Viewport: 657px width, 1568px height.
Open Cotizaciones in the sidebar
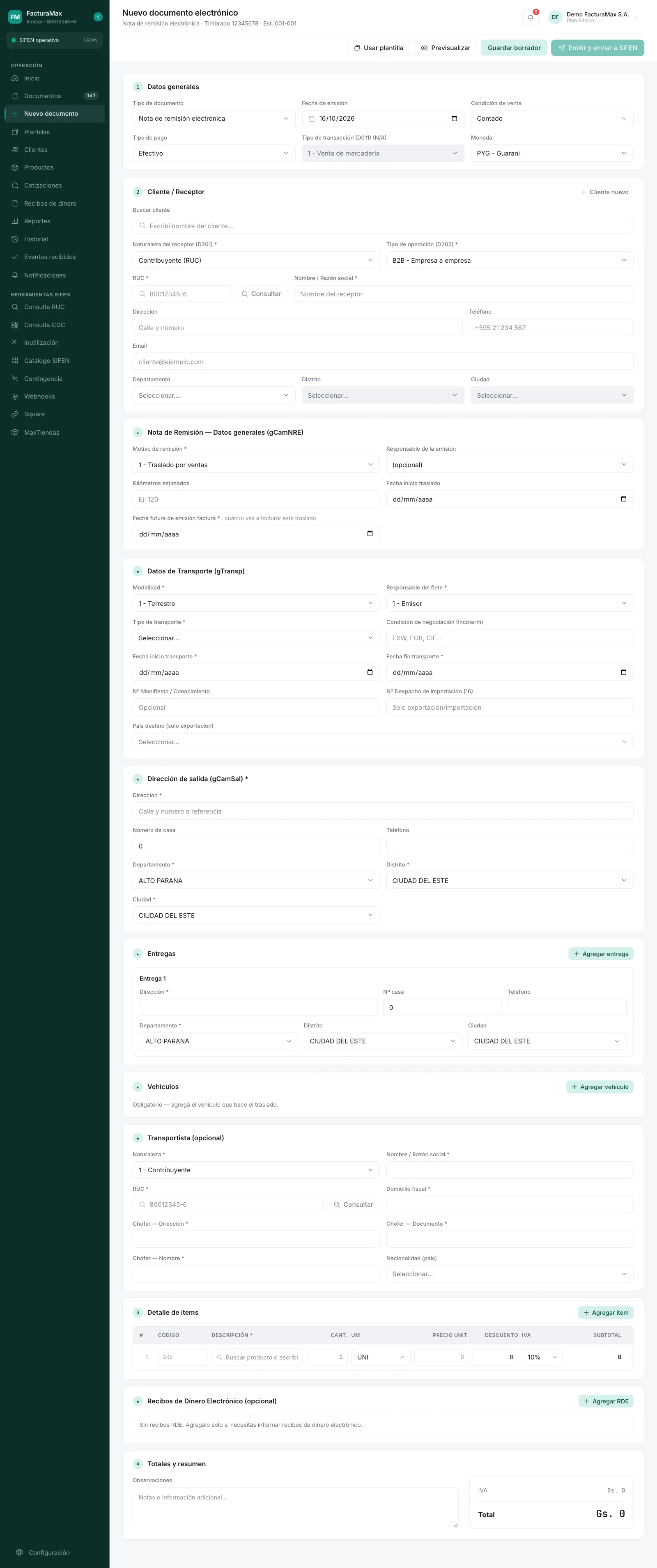point(55,186)
